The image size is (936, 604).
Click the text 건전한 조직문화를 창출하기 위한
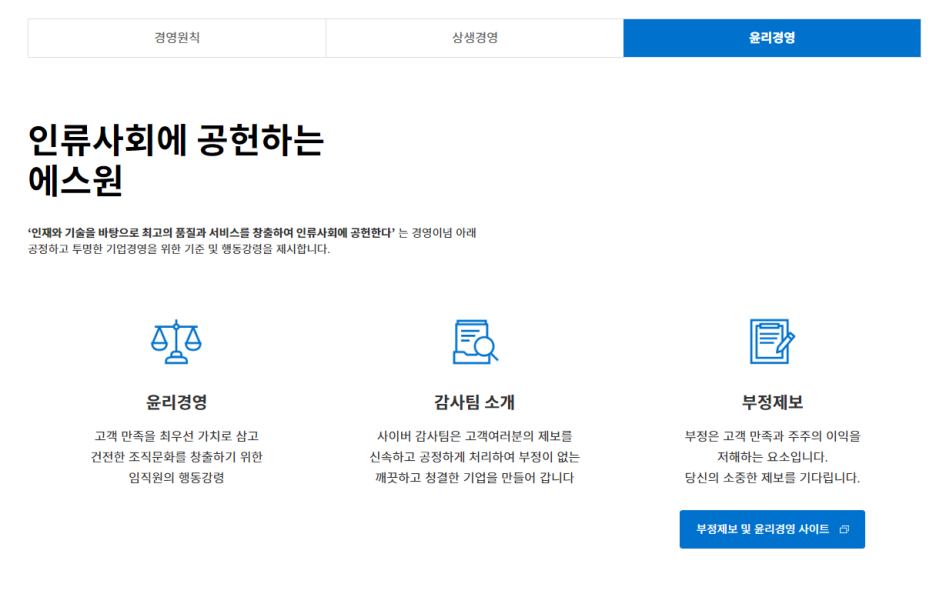(176, 457)
